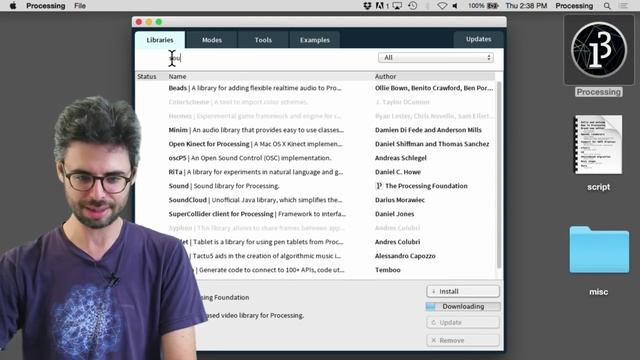Click author Alessandro Capozzo

coord(405,256)
